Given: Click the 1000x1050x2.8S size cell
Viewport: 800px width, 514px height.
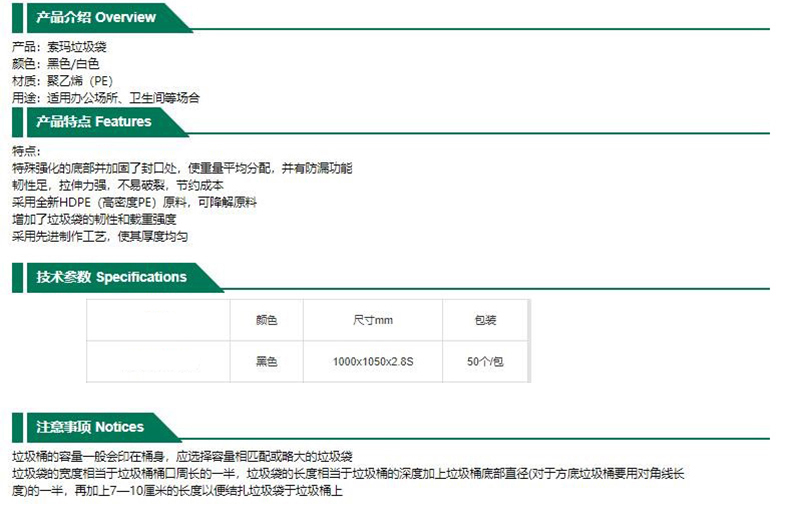Looking at the screenshot, I should [372, 361].
